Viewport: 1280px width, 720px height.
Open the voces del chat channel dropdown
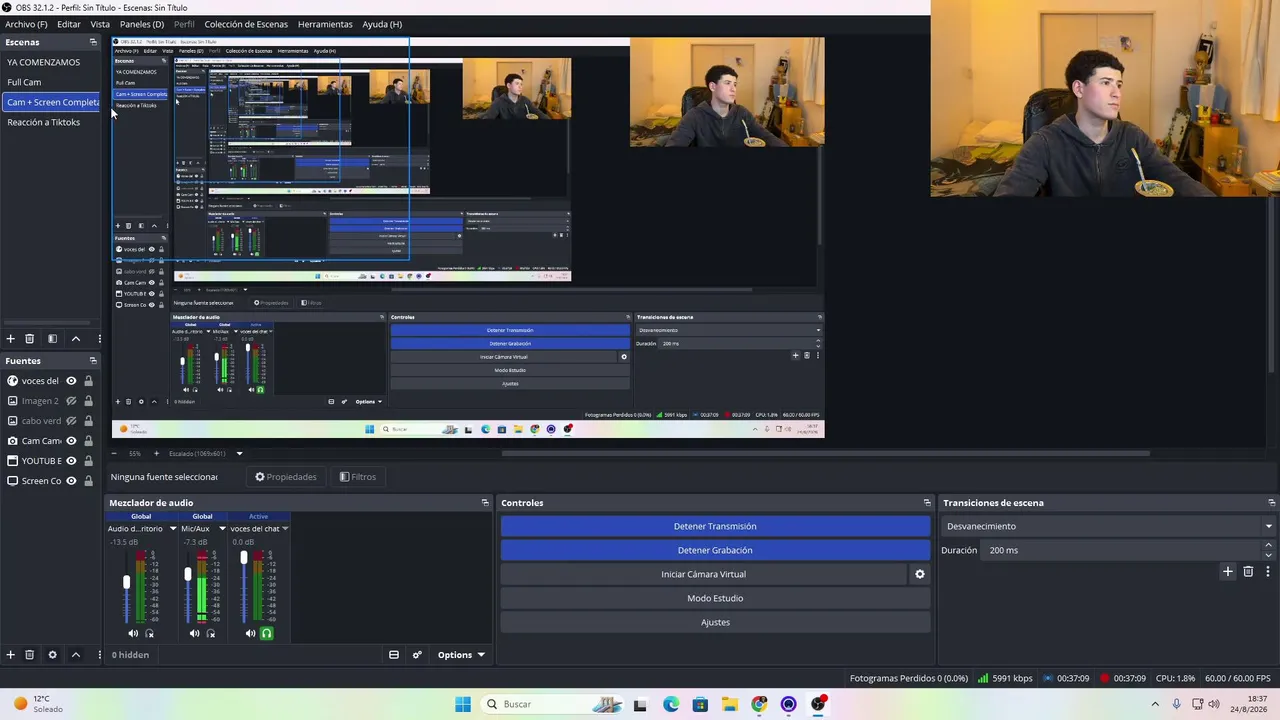coord(285,529)
